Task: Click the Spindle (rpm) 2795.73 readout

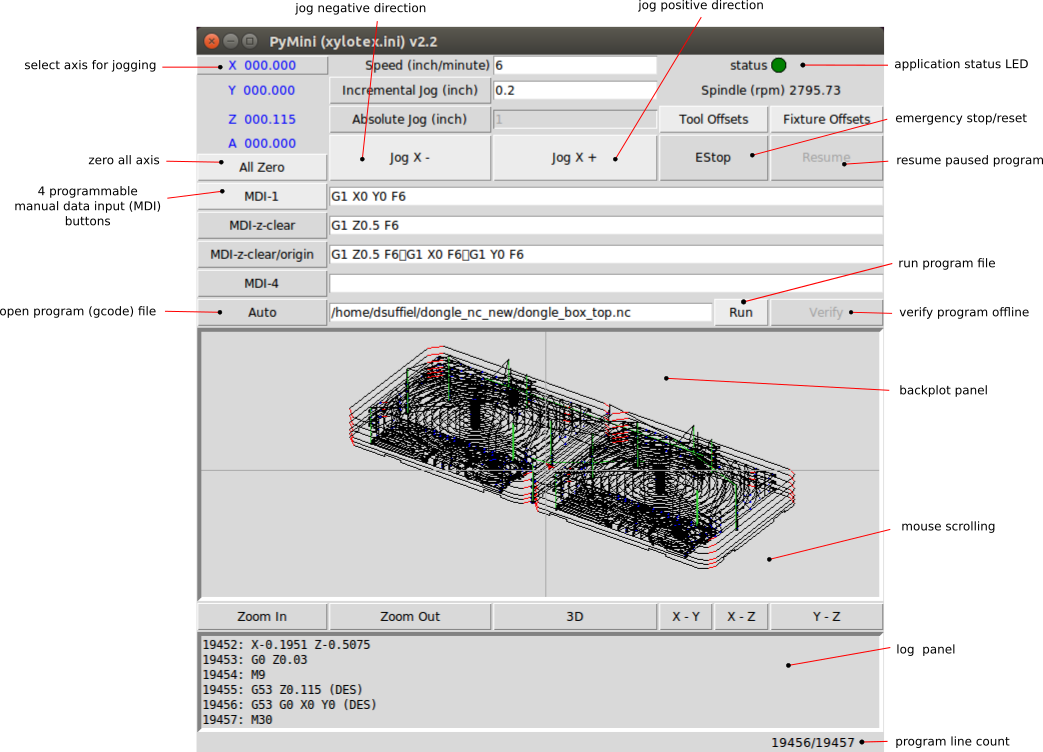Action: (771, 90)
